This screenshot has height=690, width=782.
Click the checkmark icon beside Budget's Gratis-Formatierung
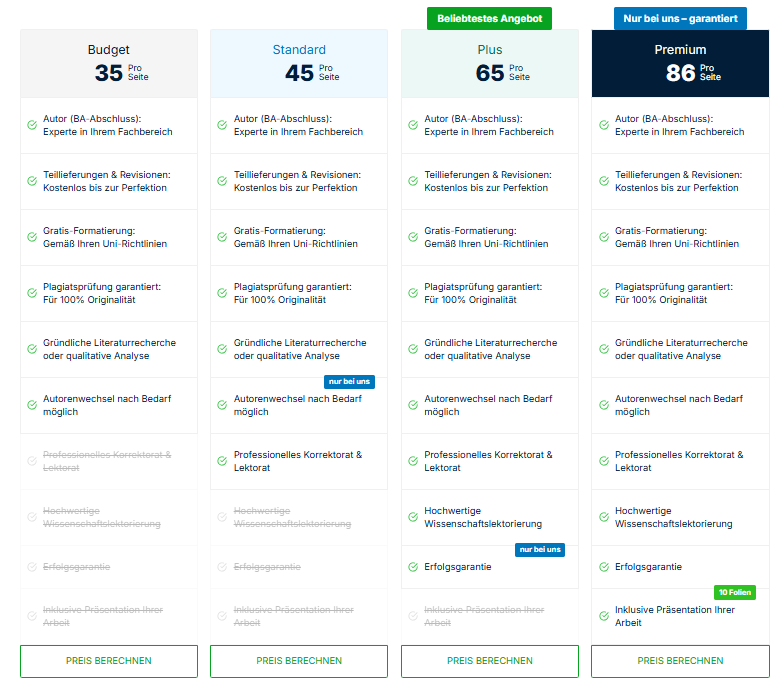click(x=32, y=237)
